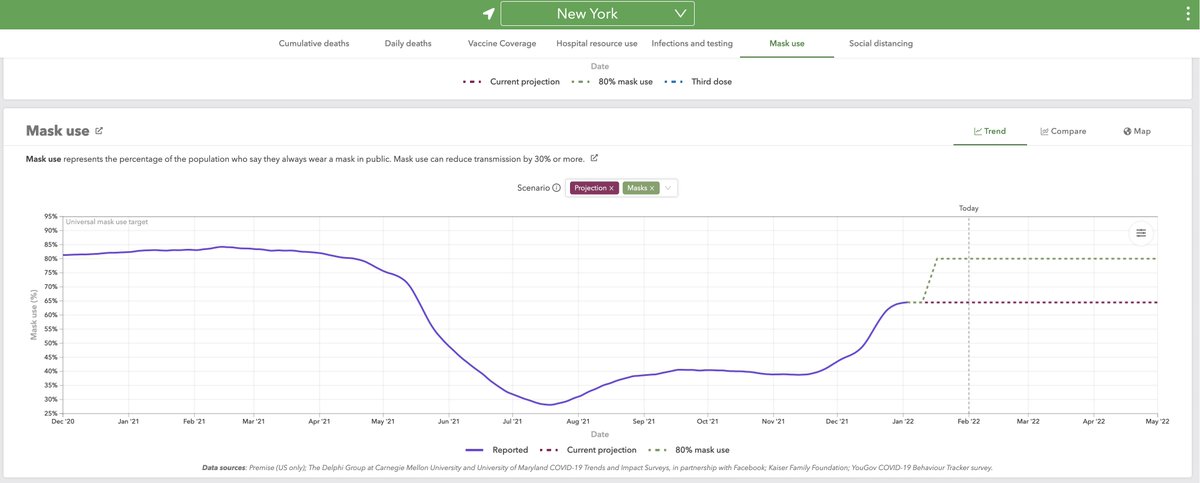Viewport: 1200px width, 483px height.
Task: Click the 80% y-axis tick label
Action: (x=50, y=259)
